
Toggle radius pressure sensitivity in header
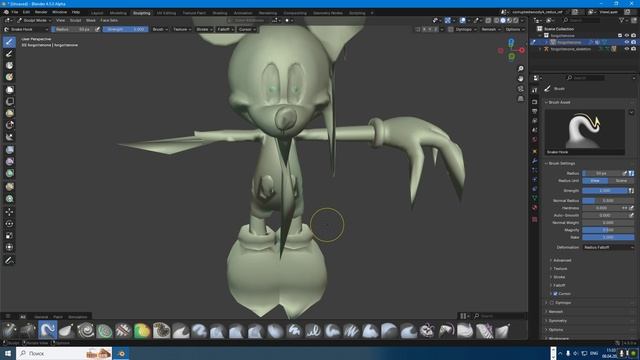click(x=97, y=29)
